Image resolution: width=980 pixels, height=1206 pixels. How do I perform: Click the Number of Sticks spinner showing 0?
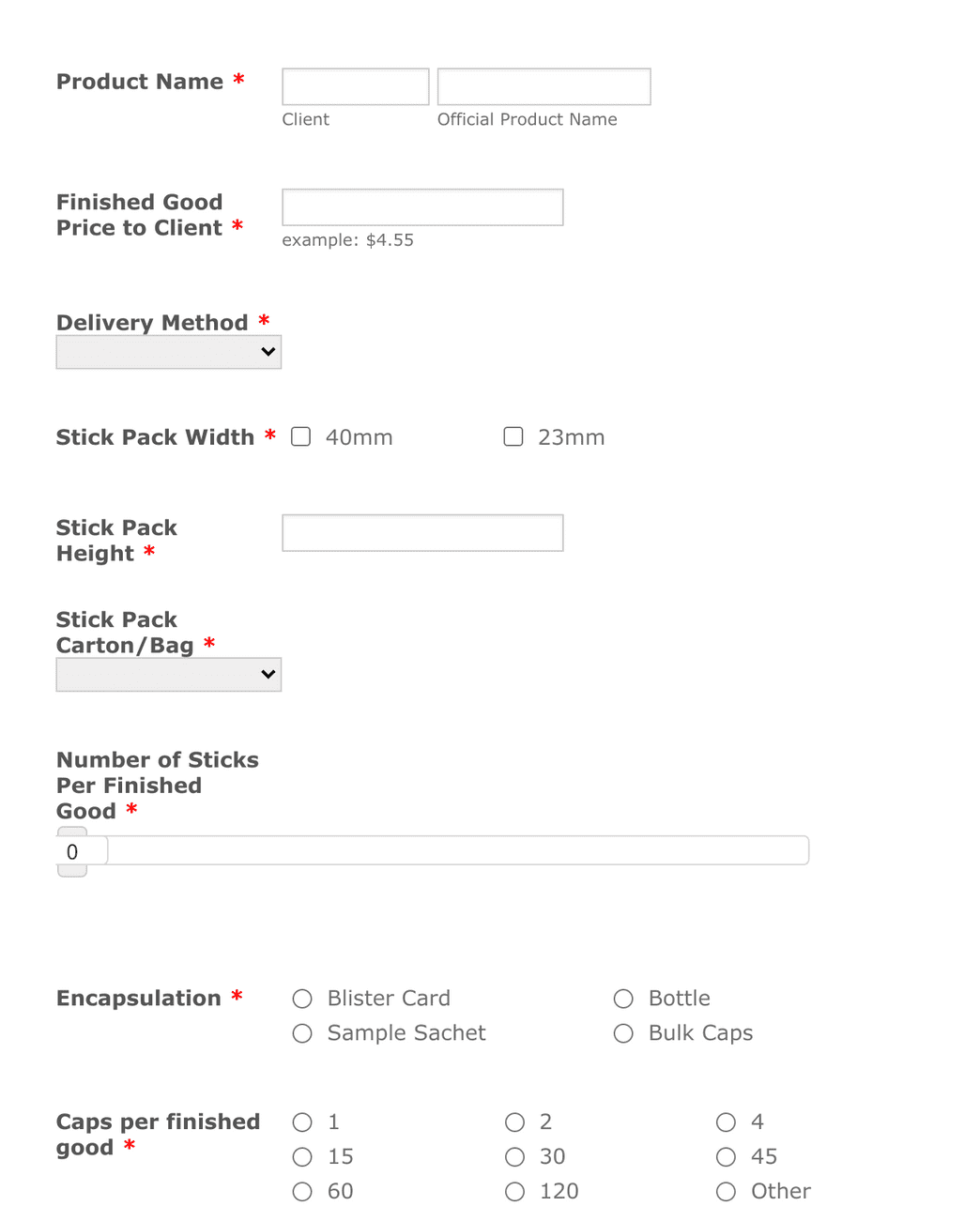tap(81, 850)
